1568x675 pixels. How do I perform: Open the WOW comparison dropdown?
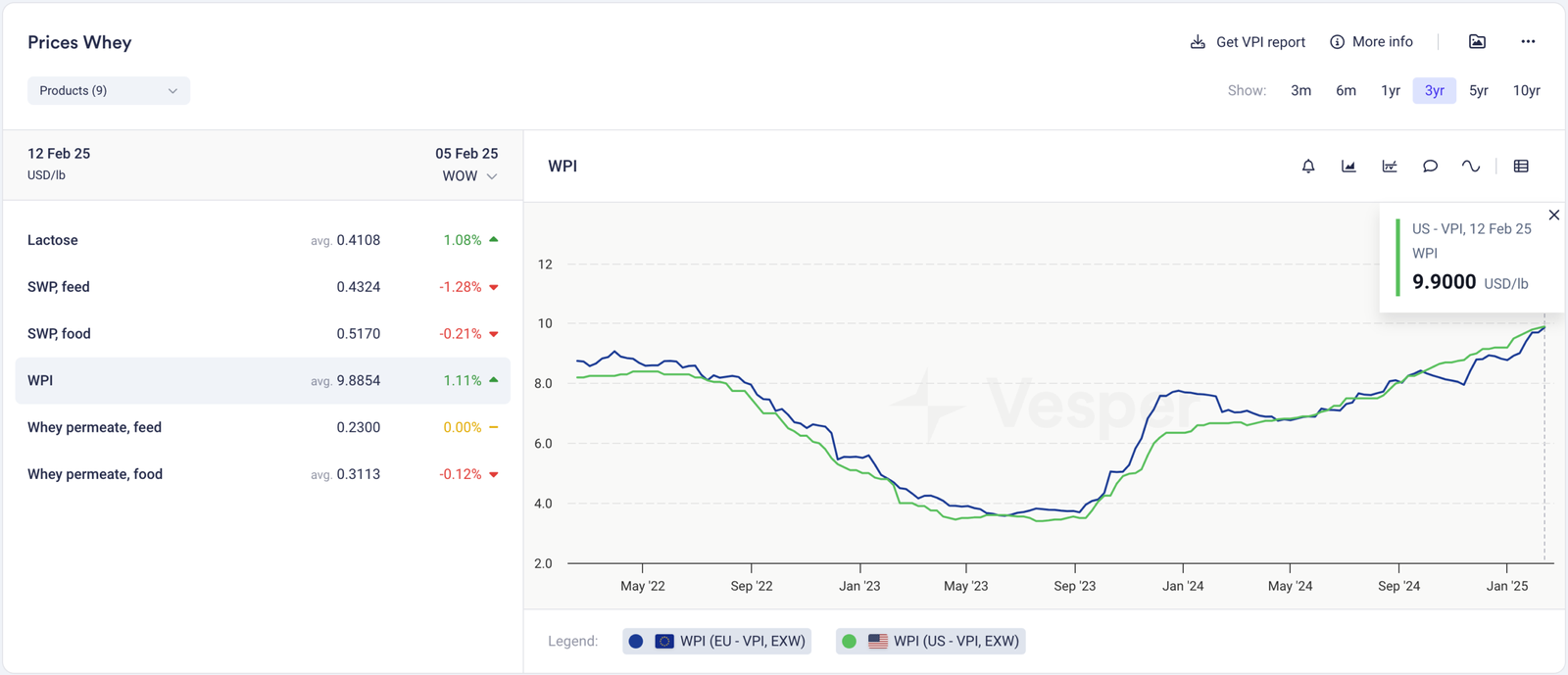tap(469, 176)
